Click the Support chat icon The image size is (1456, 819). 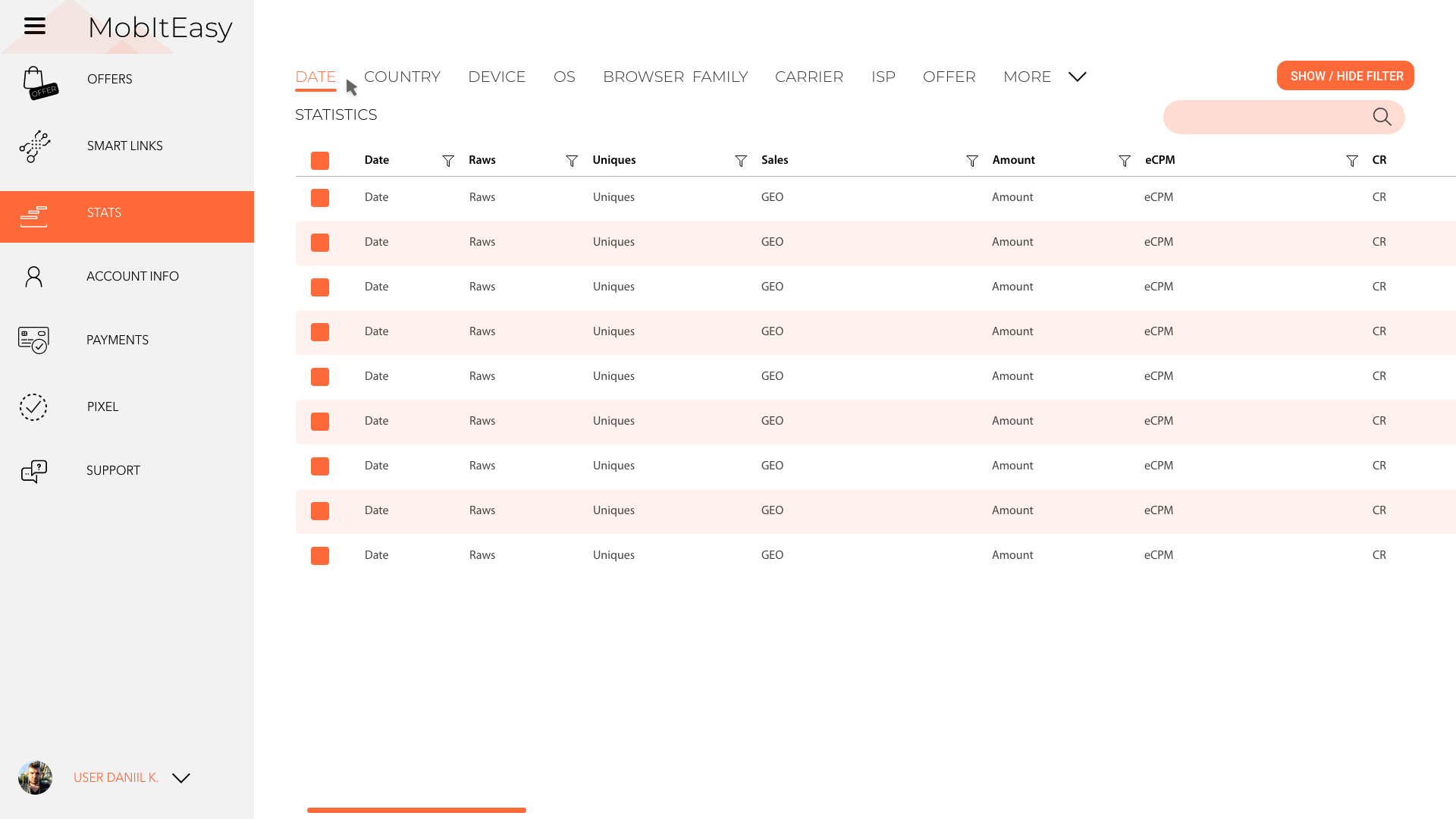pos(34,471)
